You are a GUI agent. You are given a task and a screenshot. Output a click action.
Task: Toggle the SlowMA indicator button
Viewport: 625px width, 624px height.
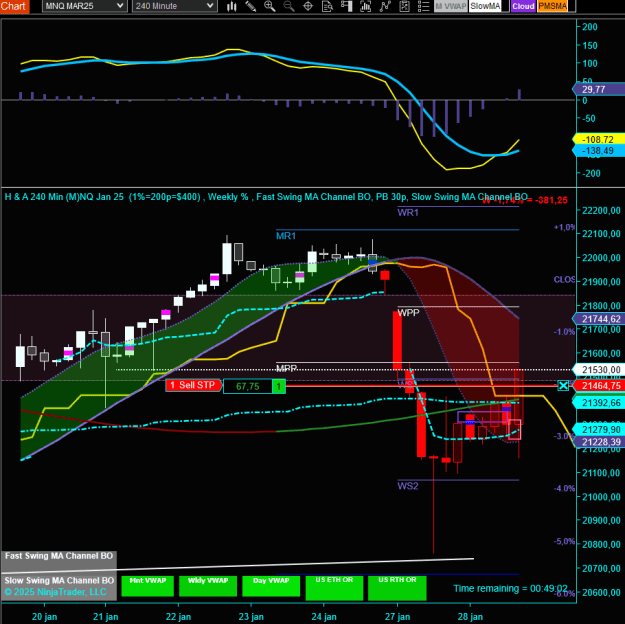tap(485, 6)
